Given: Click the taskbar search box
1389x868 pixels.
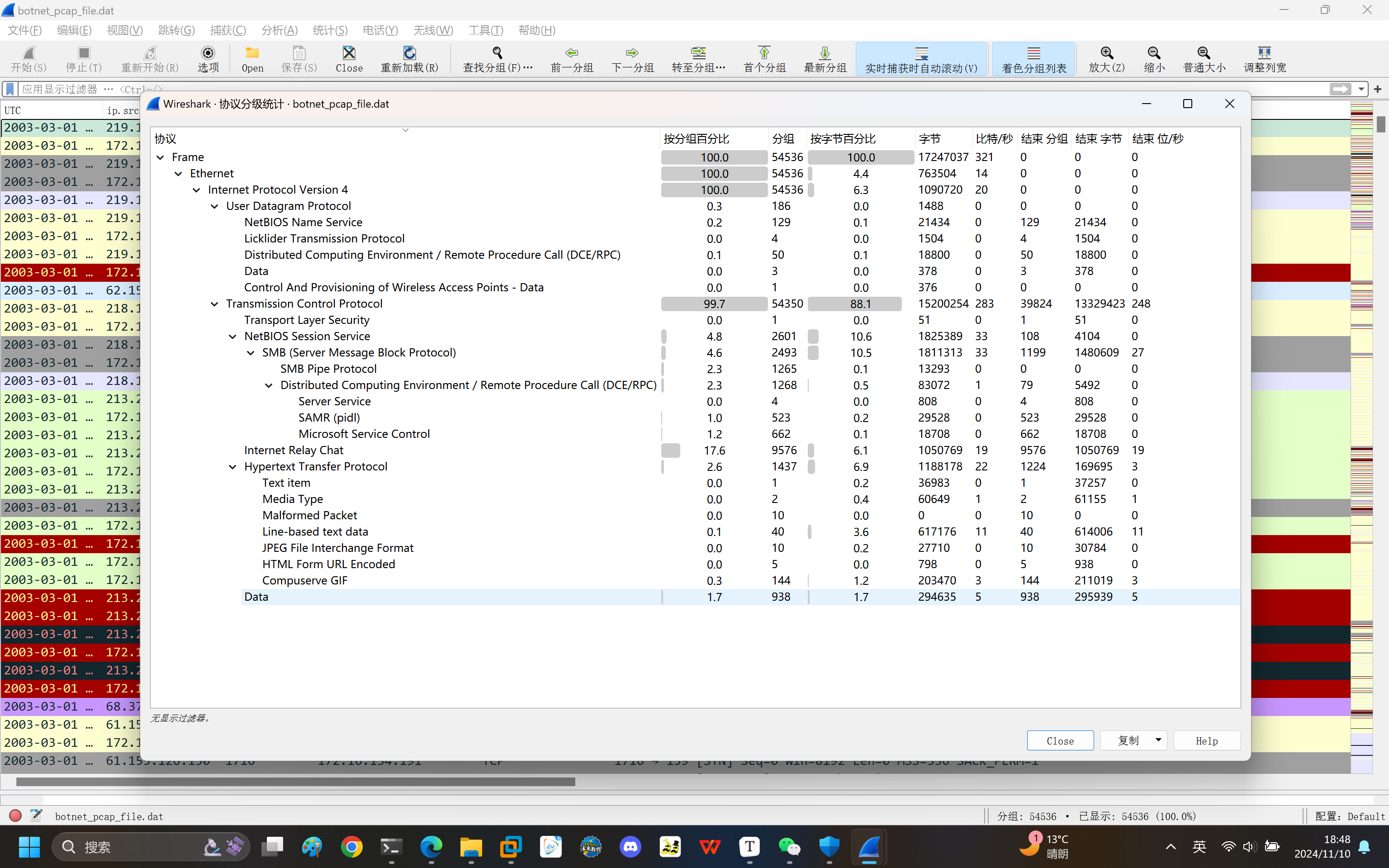Looking at the screenshot, I should (151, 847).
